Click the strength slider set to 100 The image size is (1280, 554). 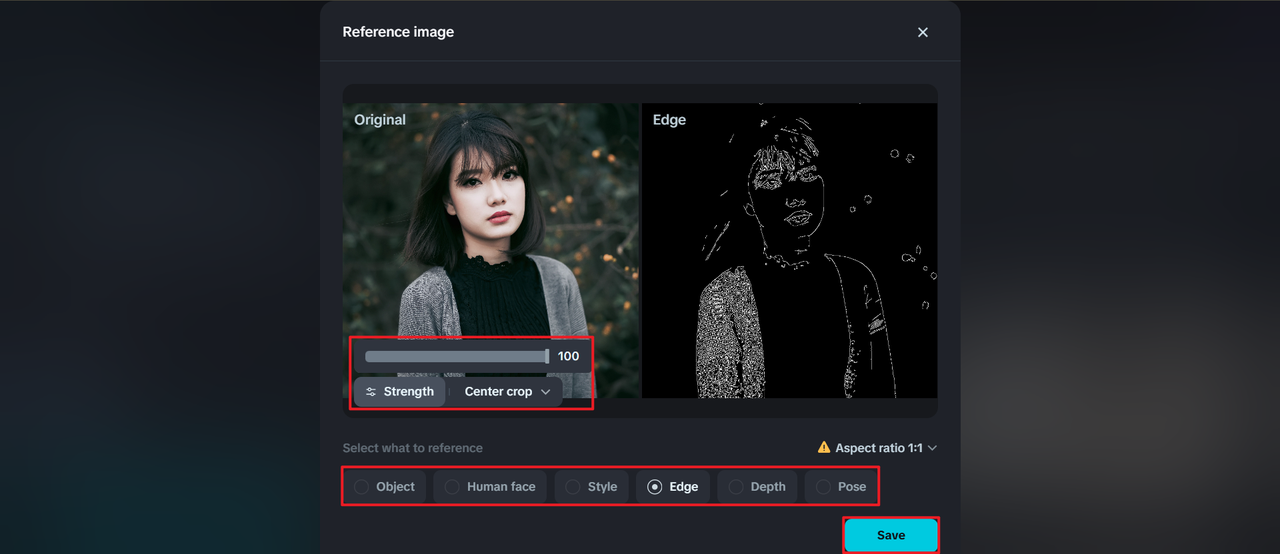(457, 356)
